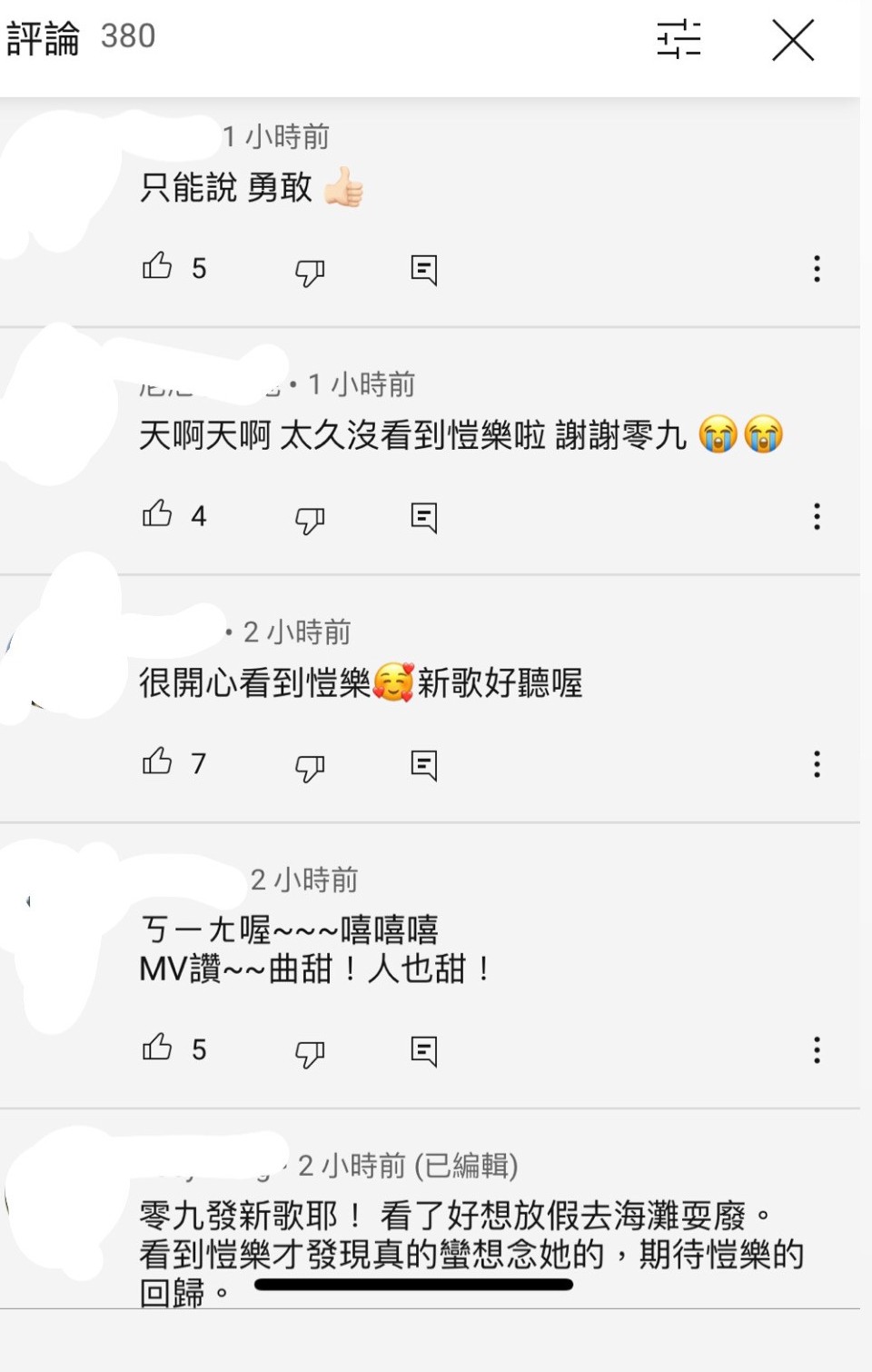Reply to the 天啊天啊 comment
The height and width of the screenshot is (1372, 872).
click(424, 518)
